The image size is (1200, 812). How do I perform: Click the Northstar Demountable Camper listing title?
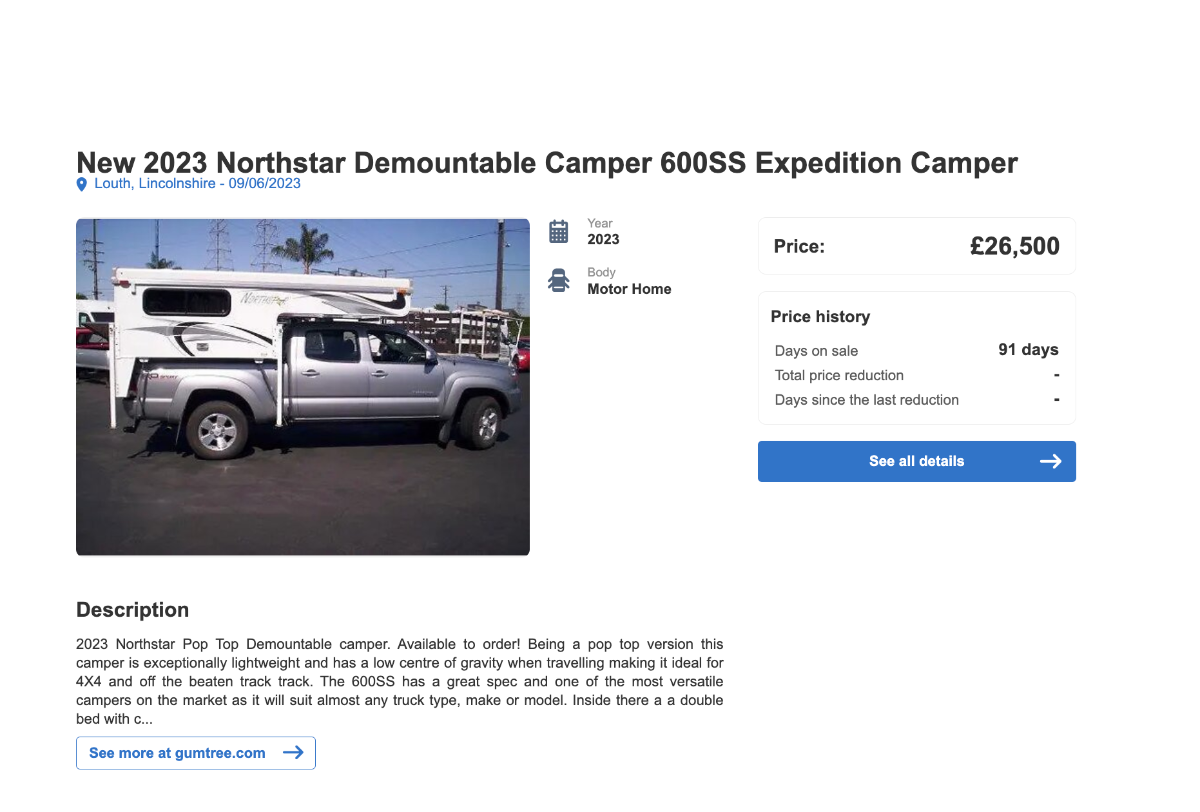(x=547, y=162)
